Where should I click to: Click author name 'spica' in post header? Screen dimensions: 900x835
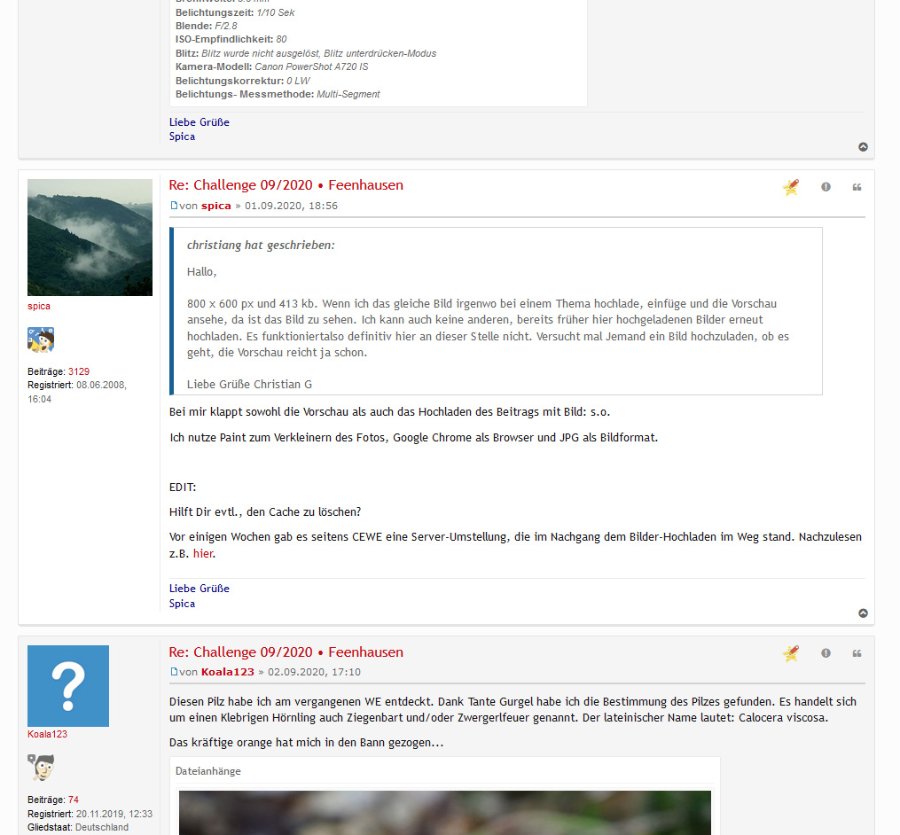point(216,205)
